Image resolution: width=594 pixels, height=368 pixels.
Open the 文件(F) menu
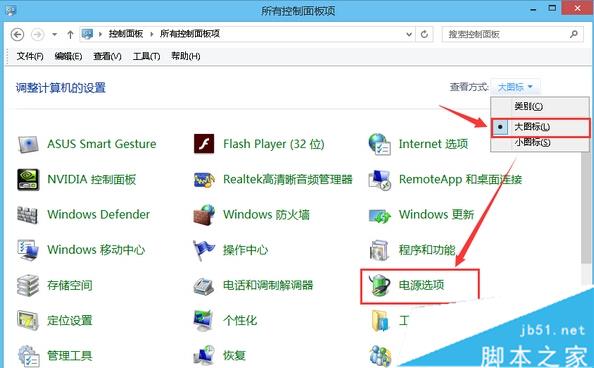(30, 56)
